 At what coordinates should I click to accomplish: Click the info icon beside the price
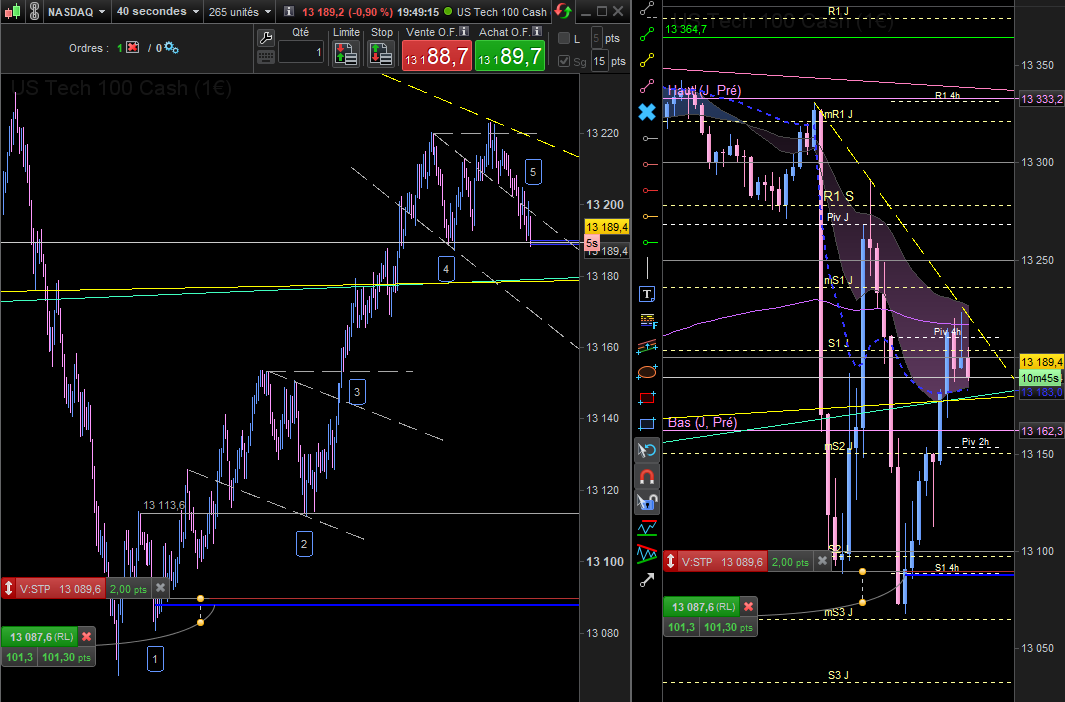289,12
